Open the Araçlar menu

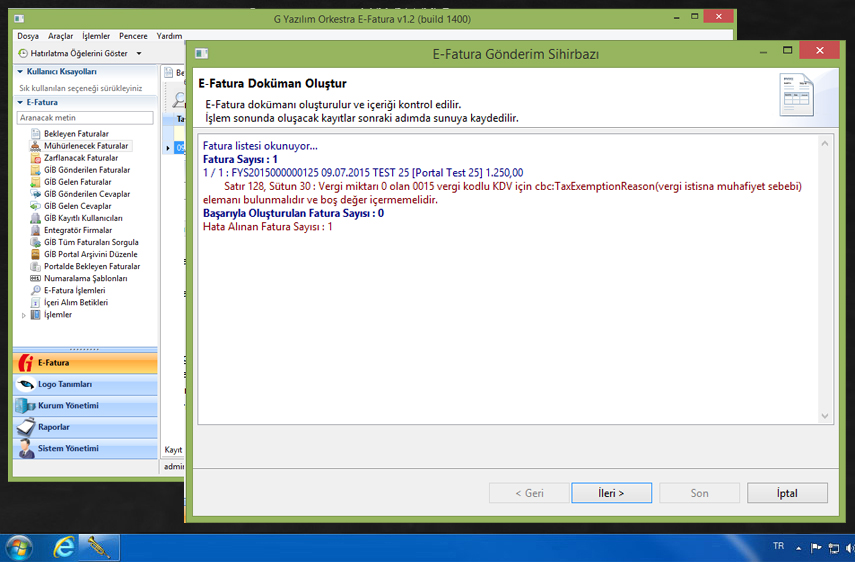click(x=61, y=36)
